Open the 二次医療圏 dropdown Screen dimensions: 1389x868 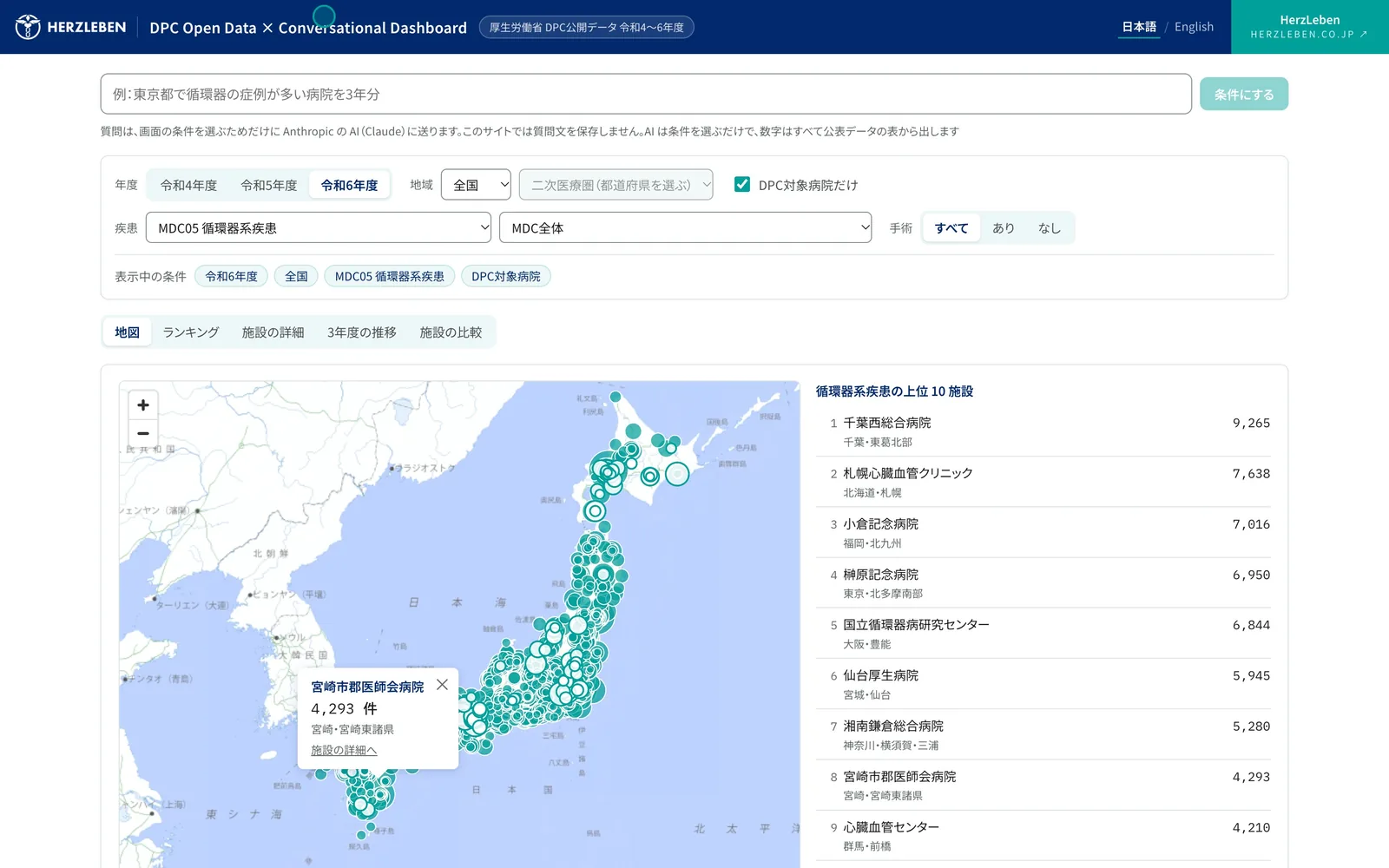click(x=616, y=185)
